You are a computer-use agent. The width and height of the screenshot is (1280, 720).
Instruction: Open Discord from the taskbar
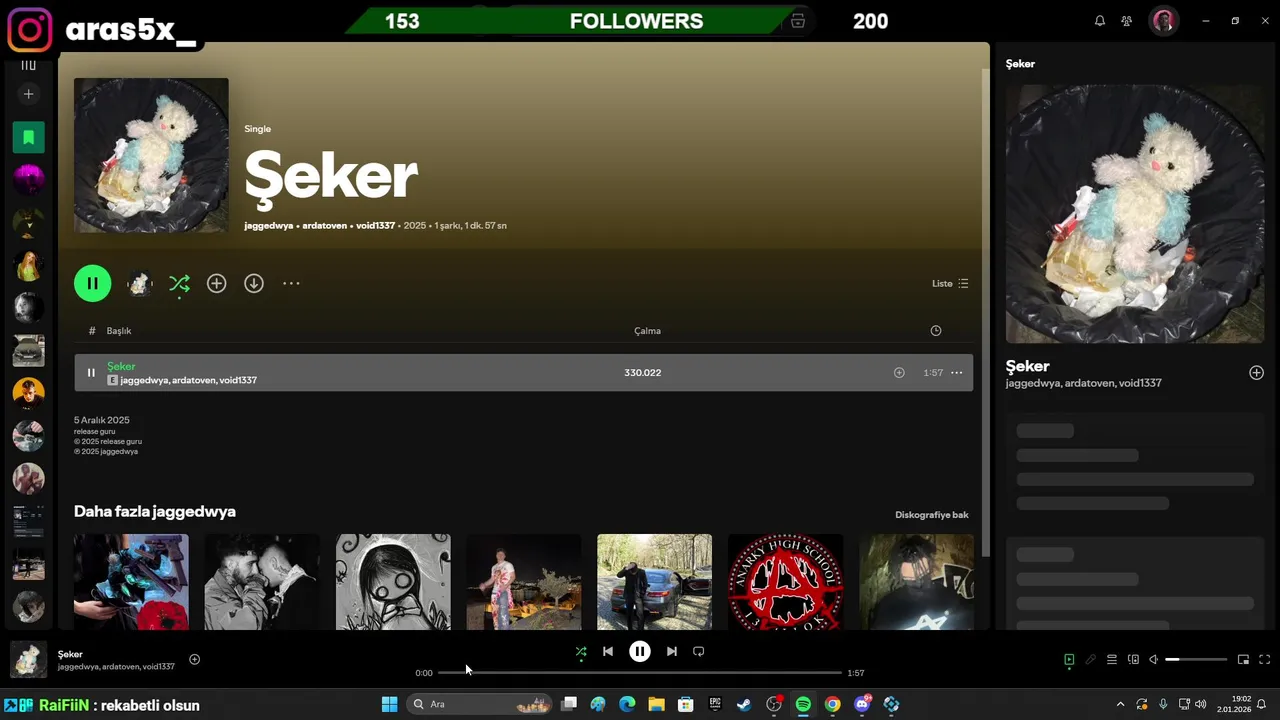pos(862,704)
